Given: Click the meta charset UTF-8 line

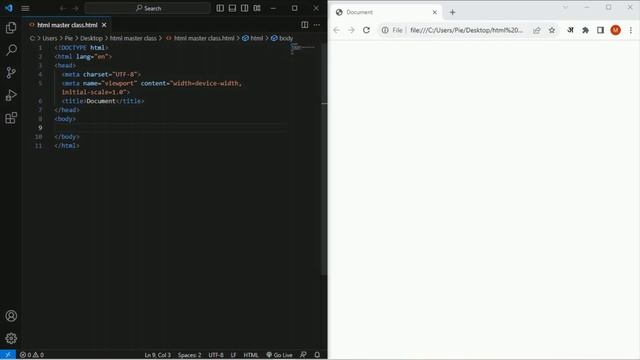Looking at the screenshot, I should [x=101, y=75].
